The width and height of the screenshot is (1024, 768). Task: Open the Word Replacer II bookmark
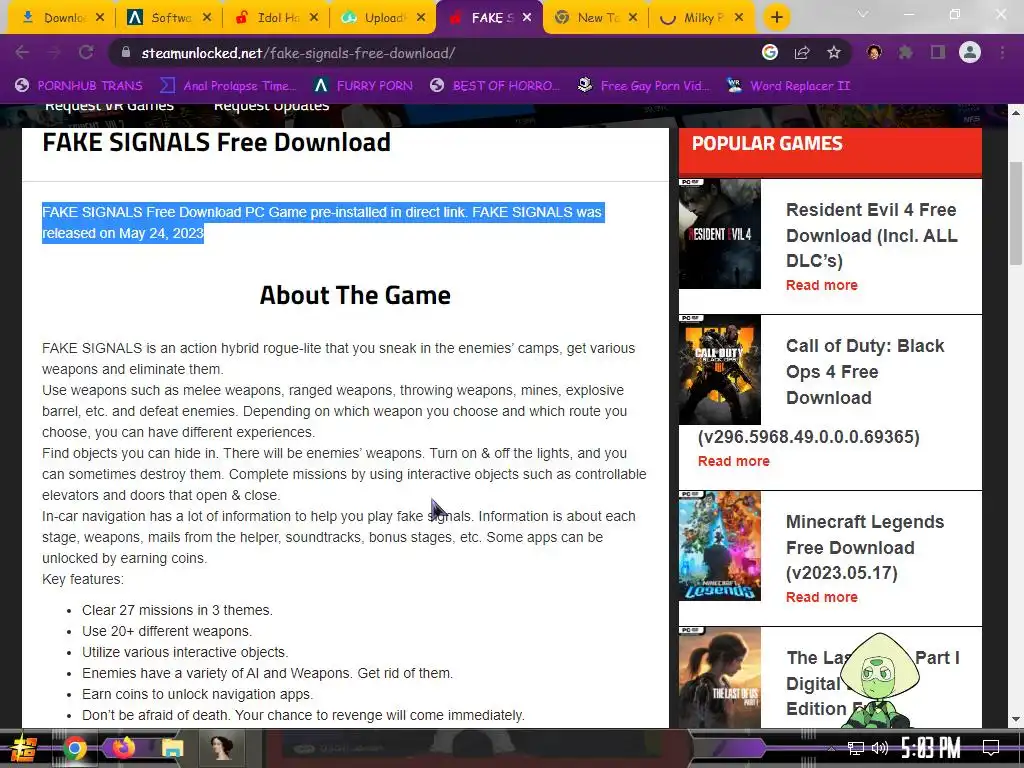789,86
